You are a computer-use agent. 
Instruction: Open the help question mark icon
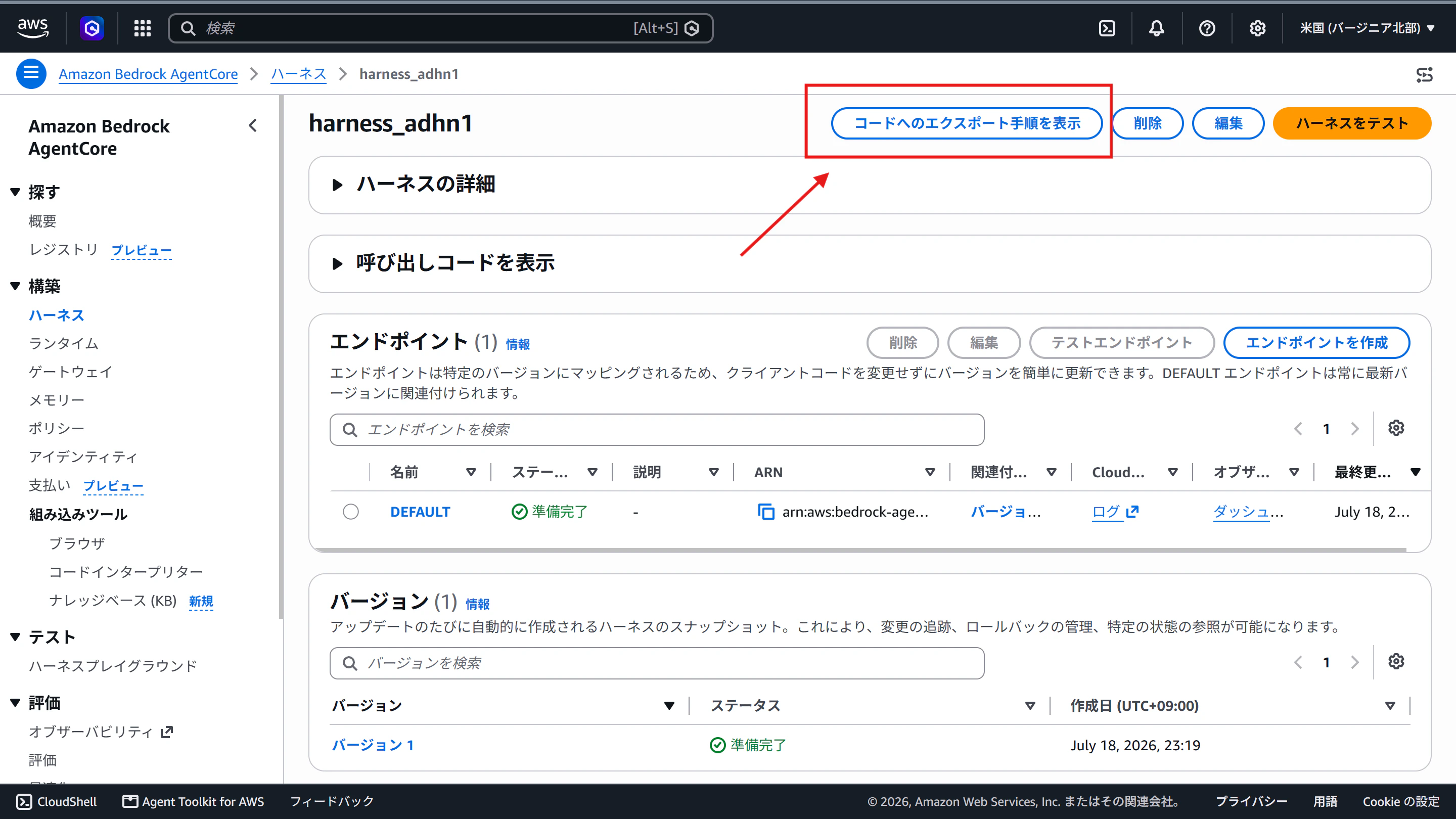pos(1207,28)
